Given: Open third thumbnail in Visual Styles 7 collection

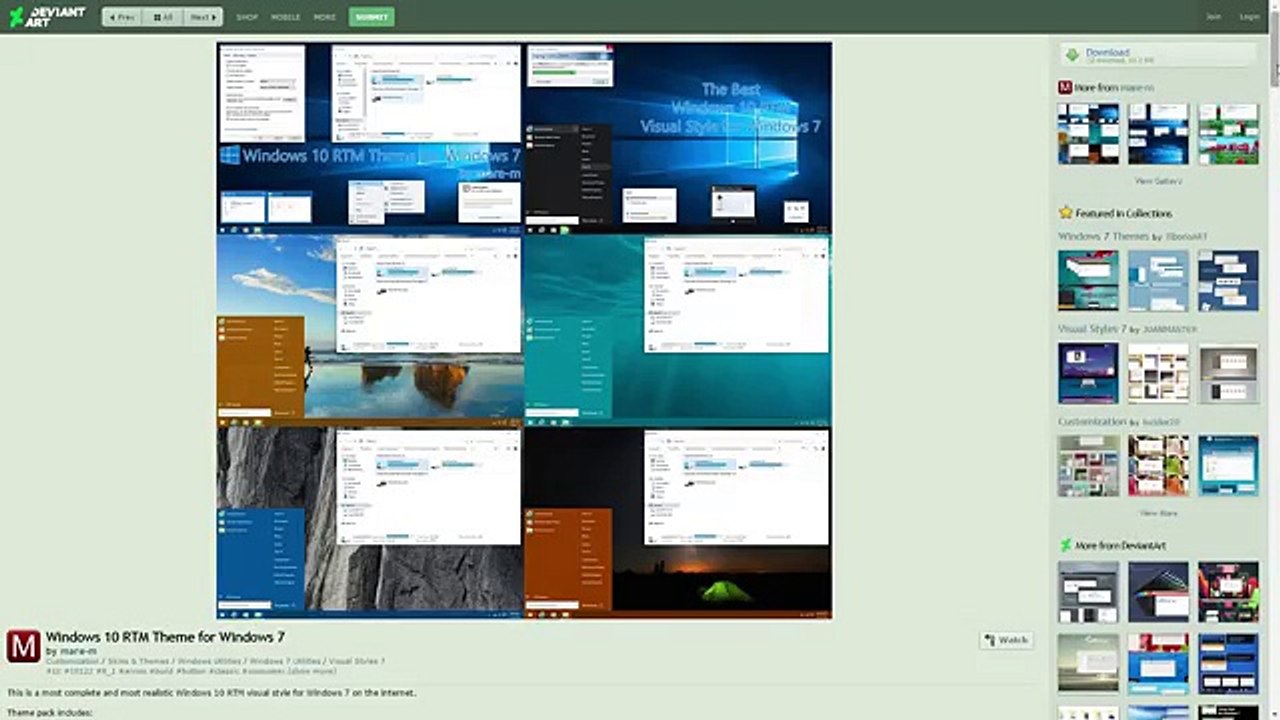Looking at the screenshot, I should (x=1228, y=373).
